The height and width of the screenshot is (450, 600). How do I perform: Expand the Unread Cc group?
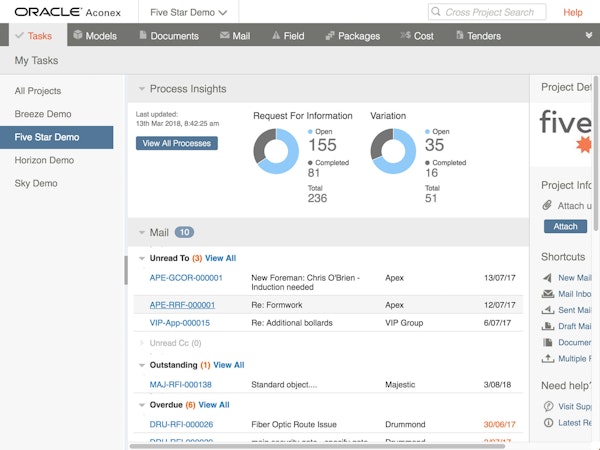(x=142, y=343)
